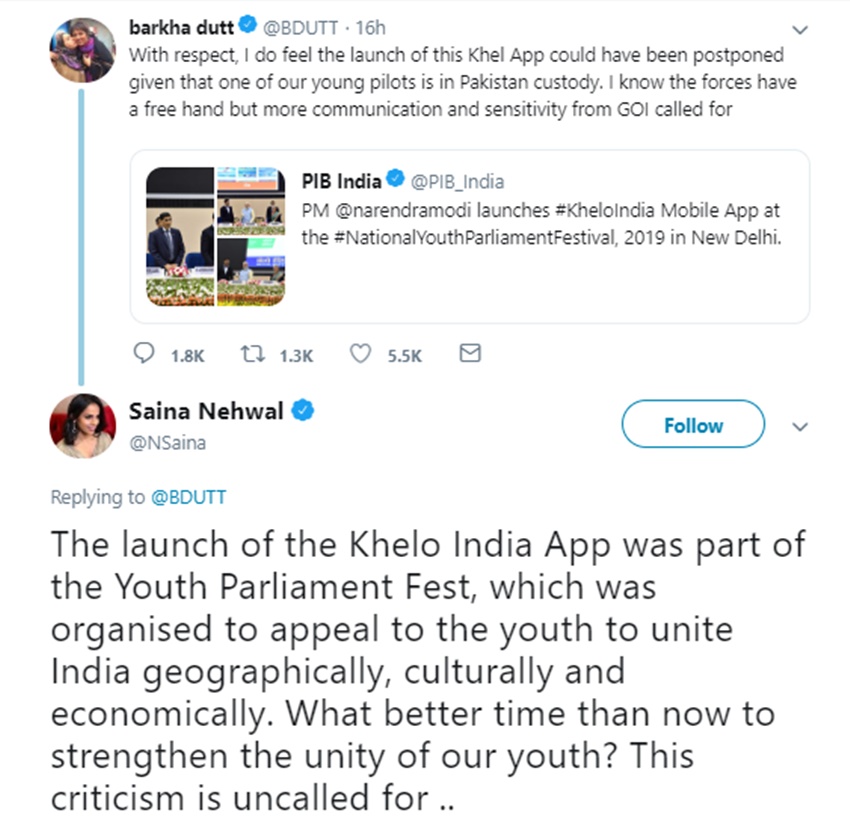Click PIB India's verified badge

(396, 180)
